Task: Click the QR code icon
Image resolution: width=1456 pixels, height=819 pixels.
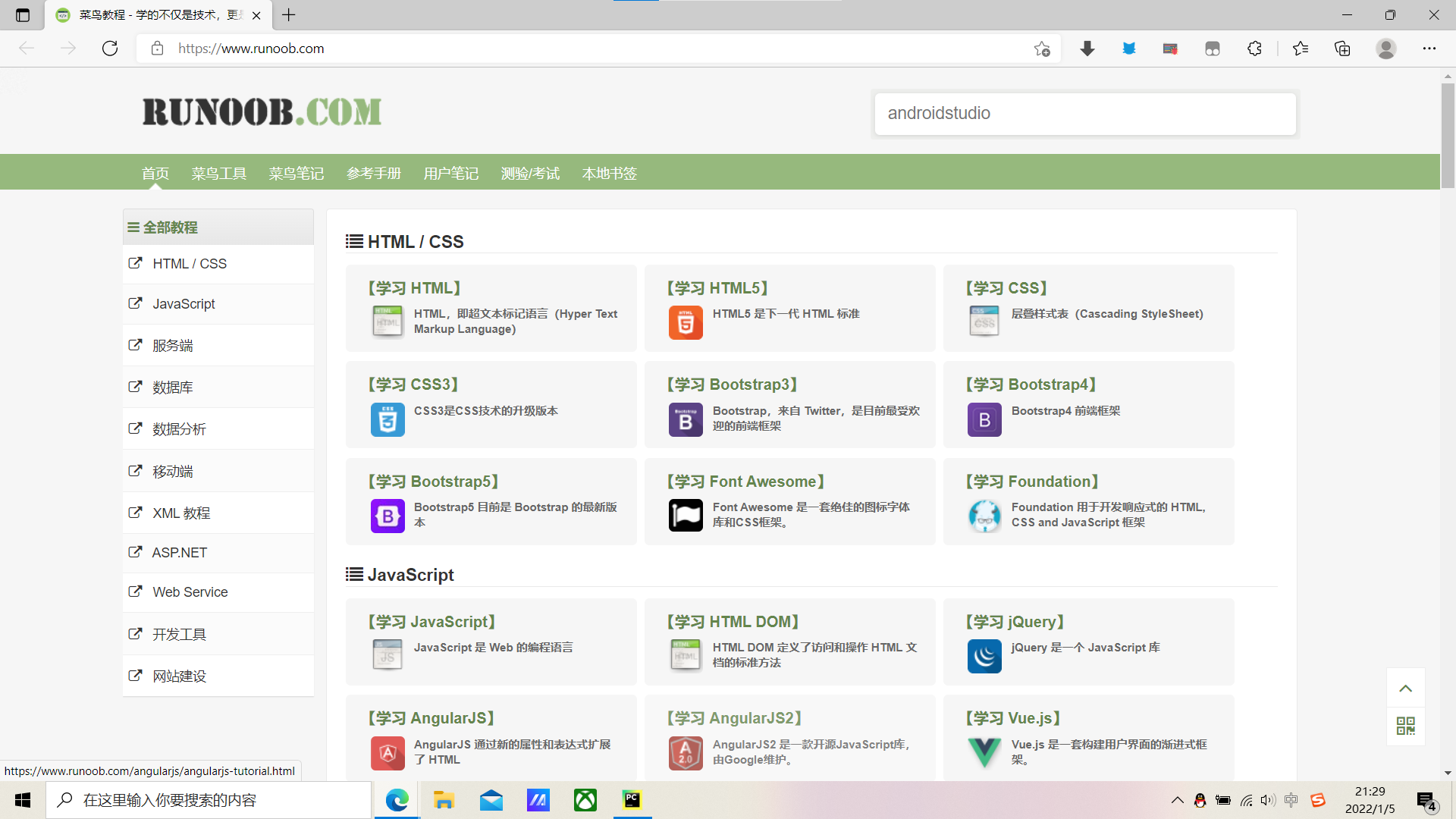Action: (x=1405, y=726)
